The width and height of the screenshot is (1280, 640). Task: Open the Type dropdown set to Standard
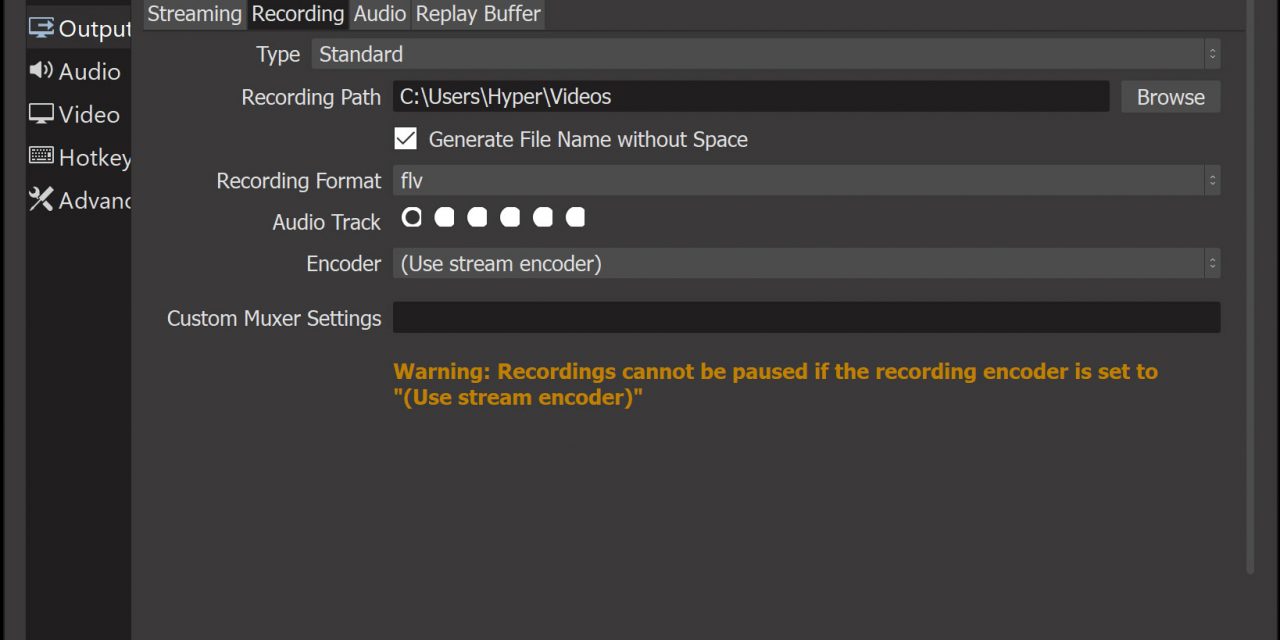click(765, 54)
